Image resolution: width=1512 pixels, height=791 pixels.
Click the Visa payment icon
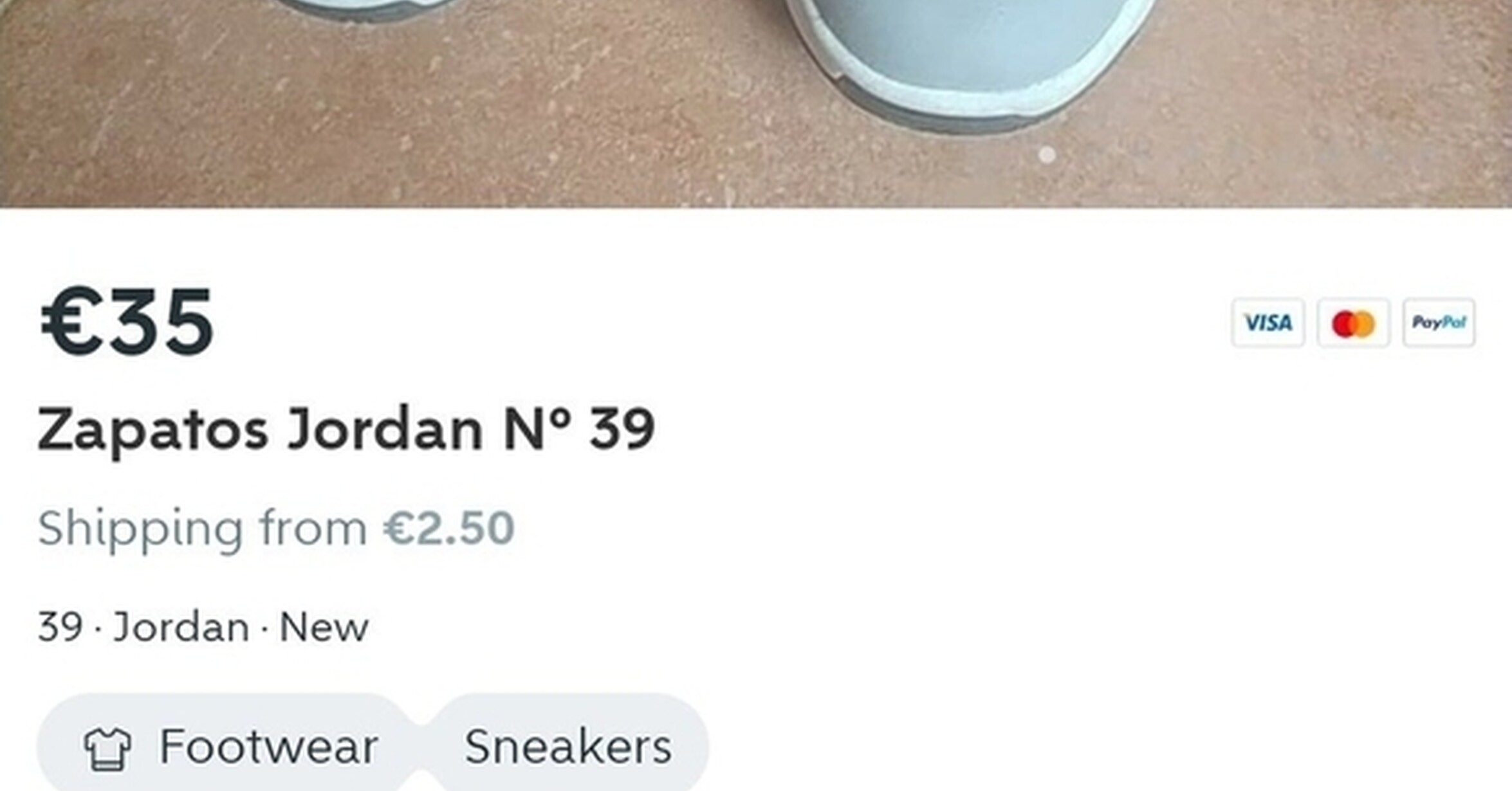pyautogui.click(x=1268, y=322)
